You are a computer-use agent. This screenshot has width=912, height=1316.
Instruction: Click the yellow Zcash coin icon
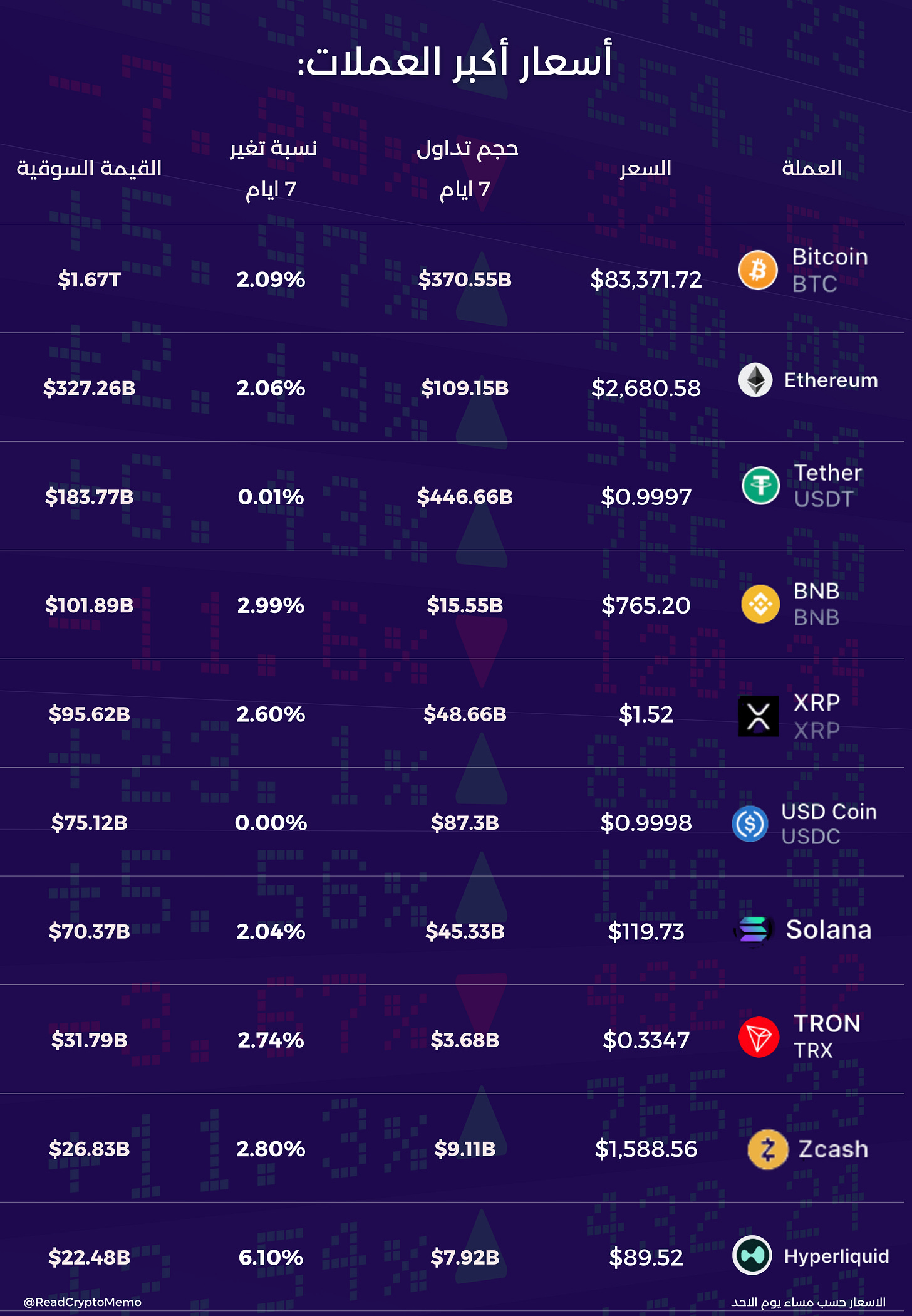pyautogui.click(x=768, y=1149)
